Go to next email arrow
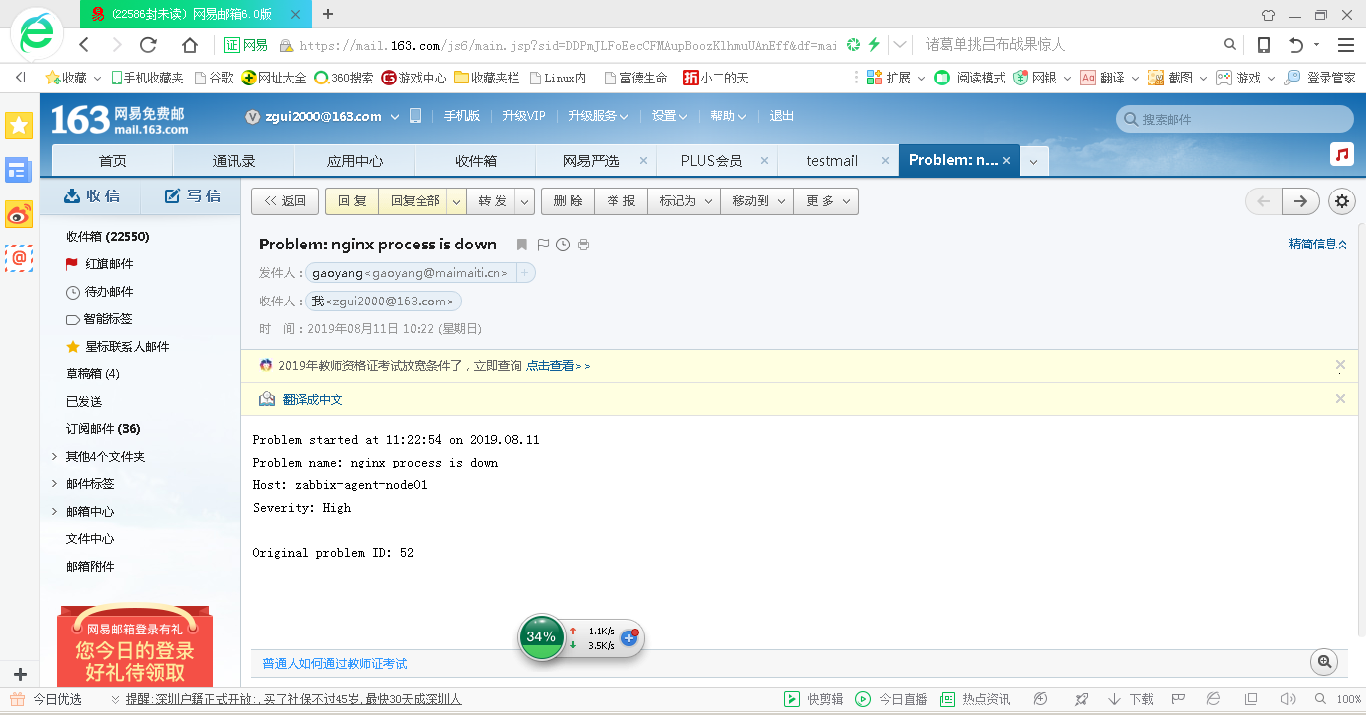 [x=1300, y=201]
